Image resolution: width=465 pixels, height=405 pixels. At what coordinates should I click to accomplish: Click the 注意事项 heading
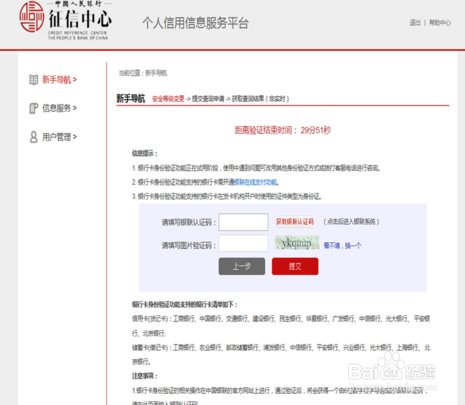(x=145, y=376)
